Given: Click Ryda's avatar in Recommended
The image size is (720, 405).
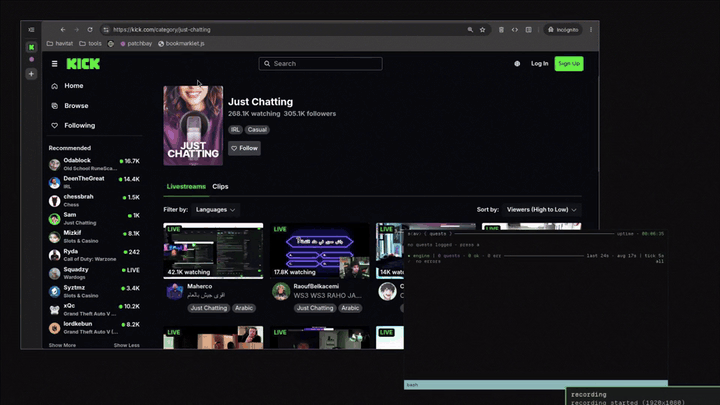Looking at the screenshot, I should click(55, 255).
